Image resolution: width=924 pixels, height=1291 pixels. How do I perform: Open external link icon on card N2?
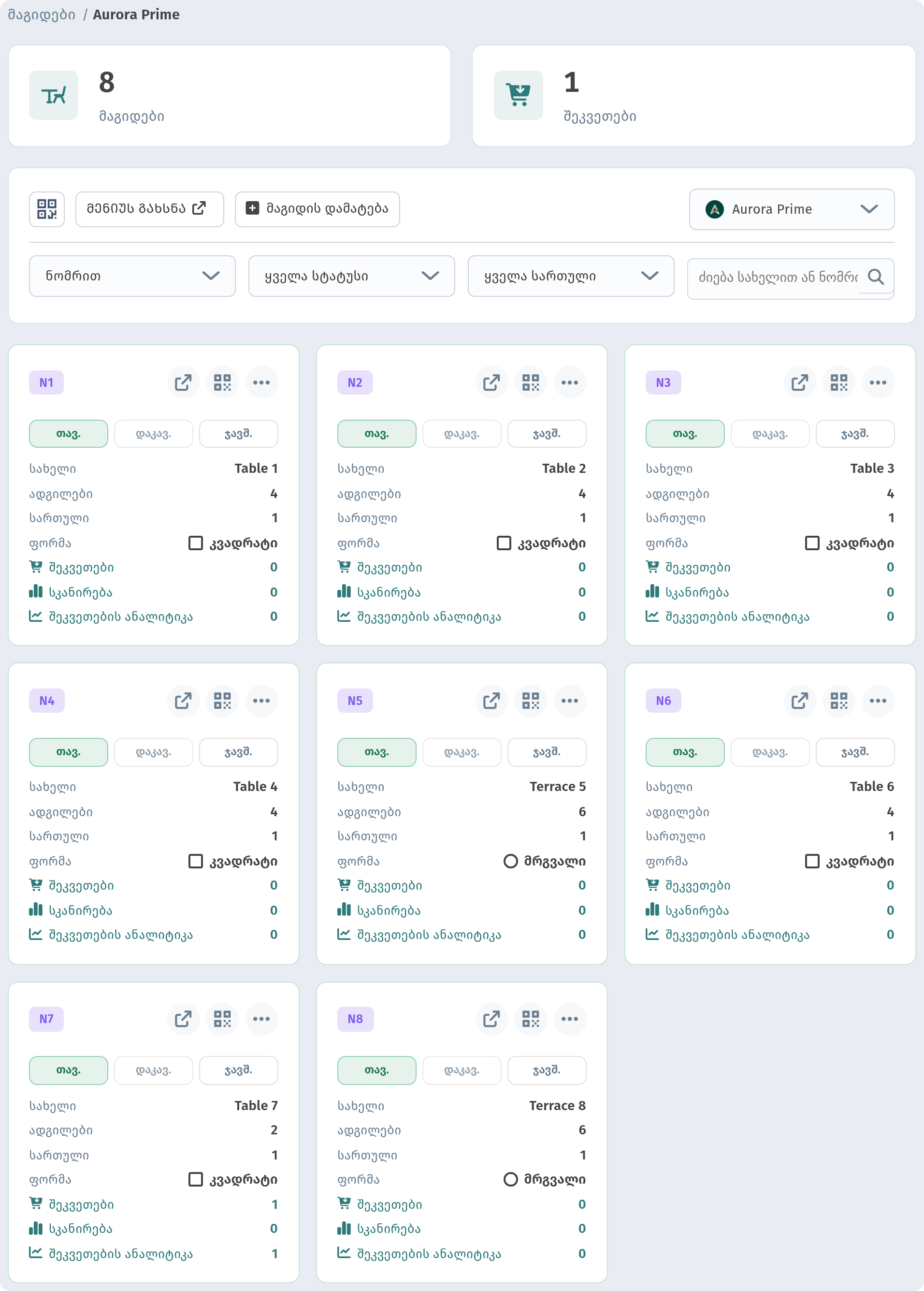(491, 382)
